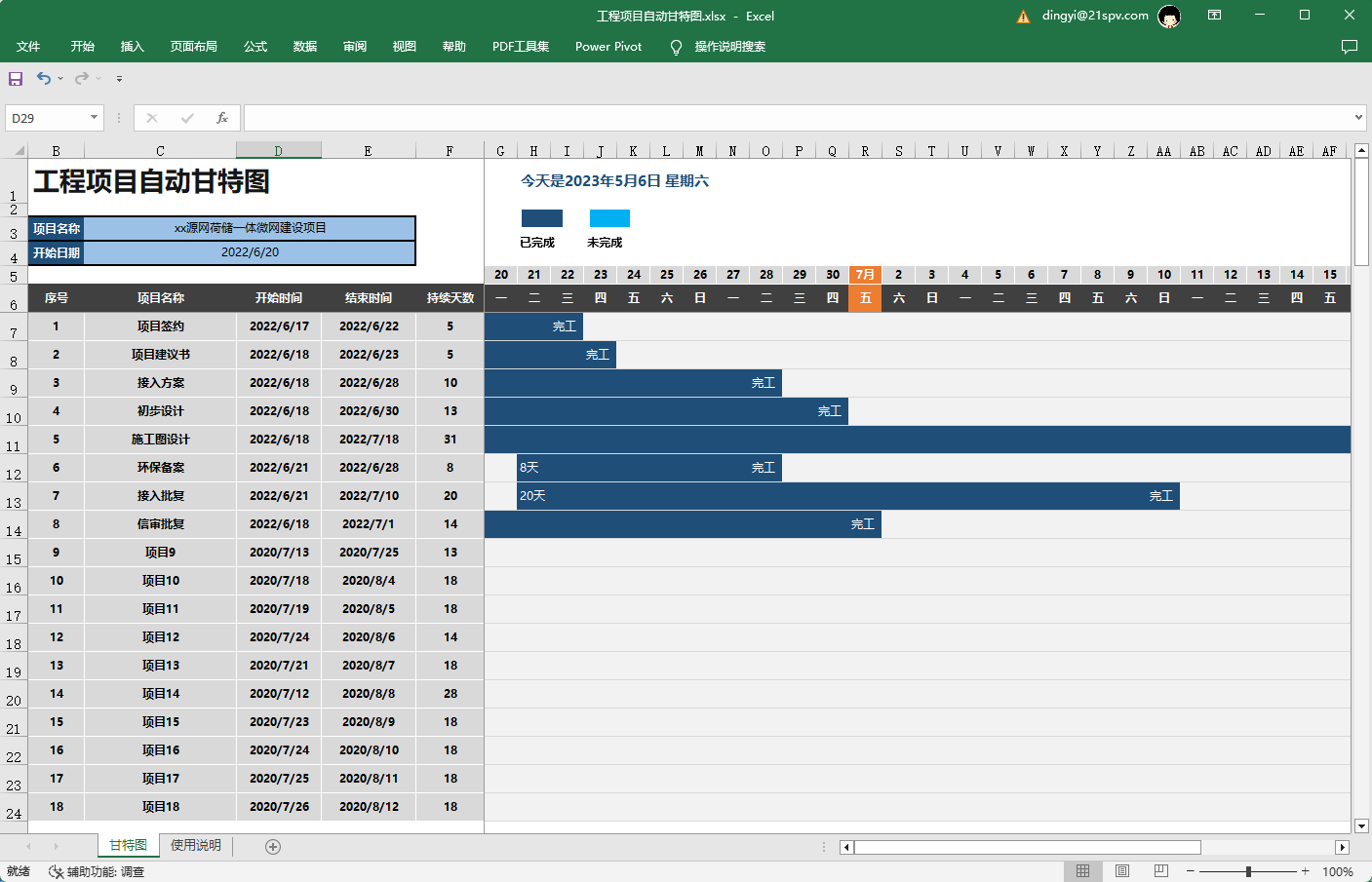Click the text 今天是2023年5月6日 星期六
Image resolution: width=1372 pixels, height=882 pixels.
(x=614, y=181)
